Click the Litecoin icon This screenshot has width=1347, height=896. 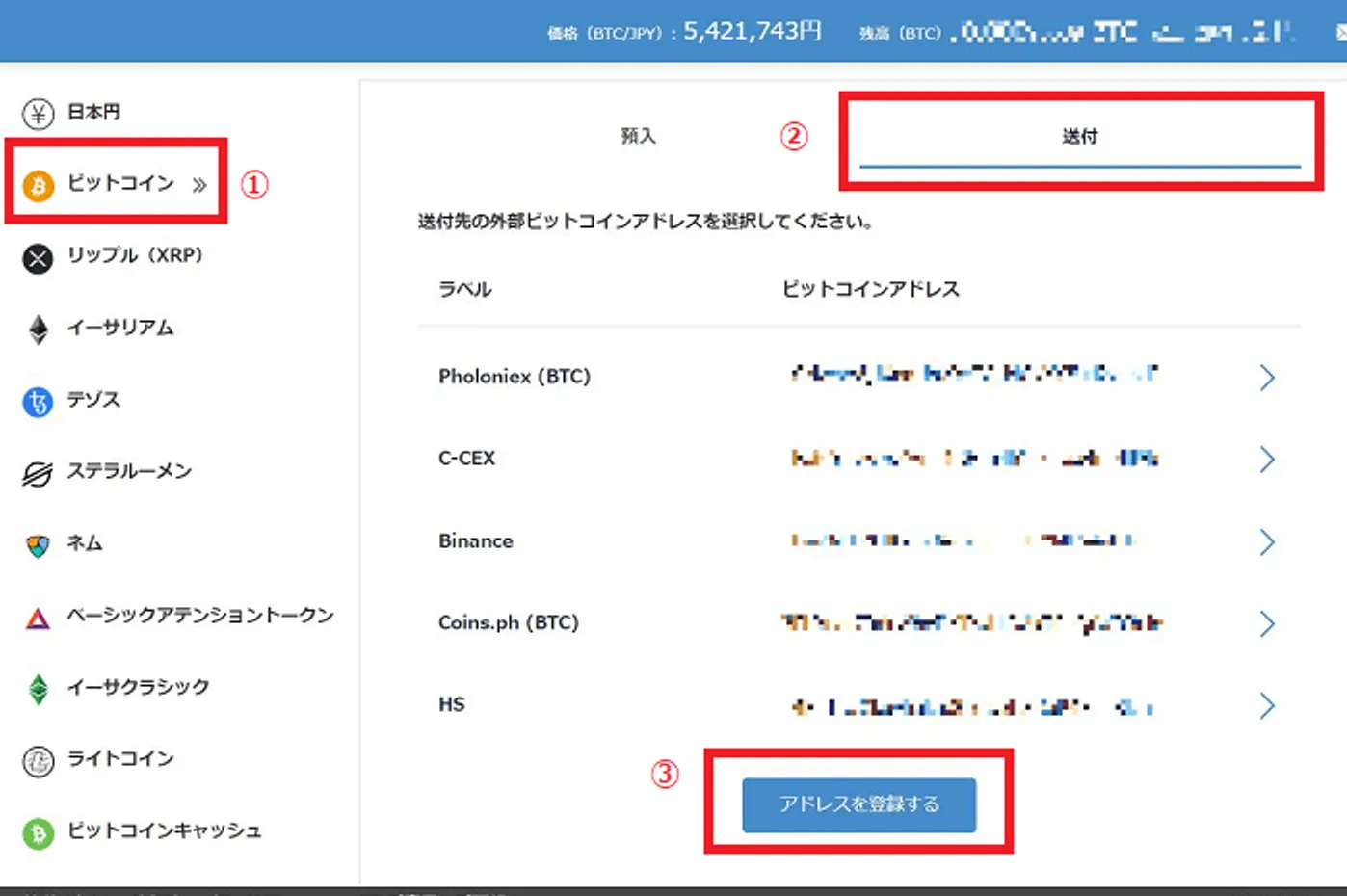coord(38,761)
